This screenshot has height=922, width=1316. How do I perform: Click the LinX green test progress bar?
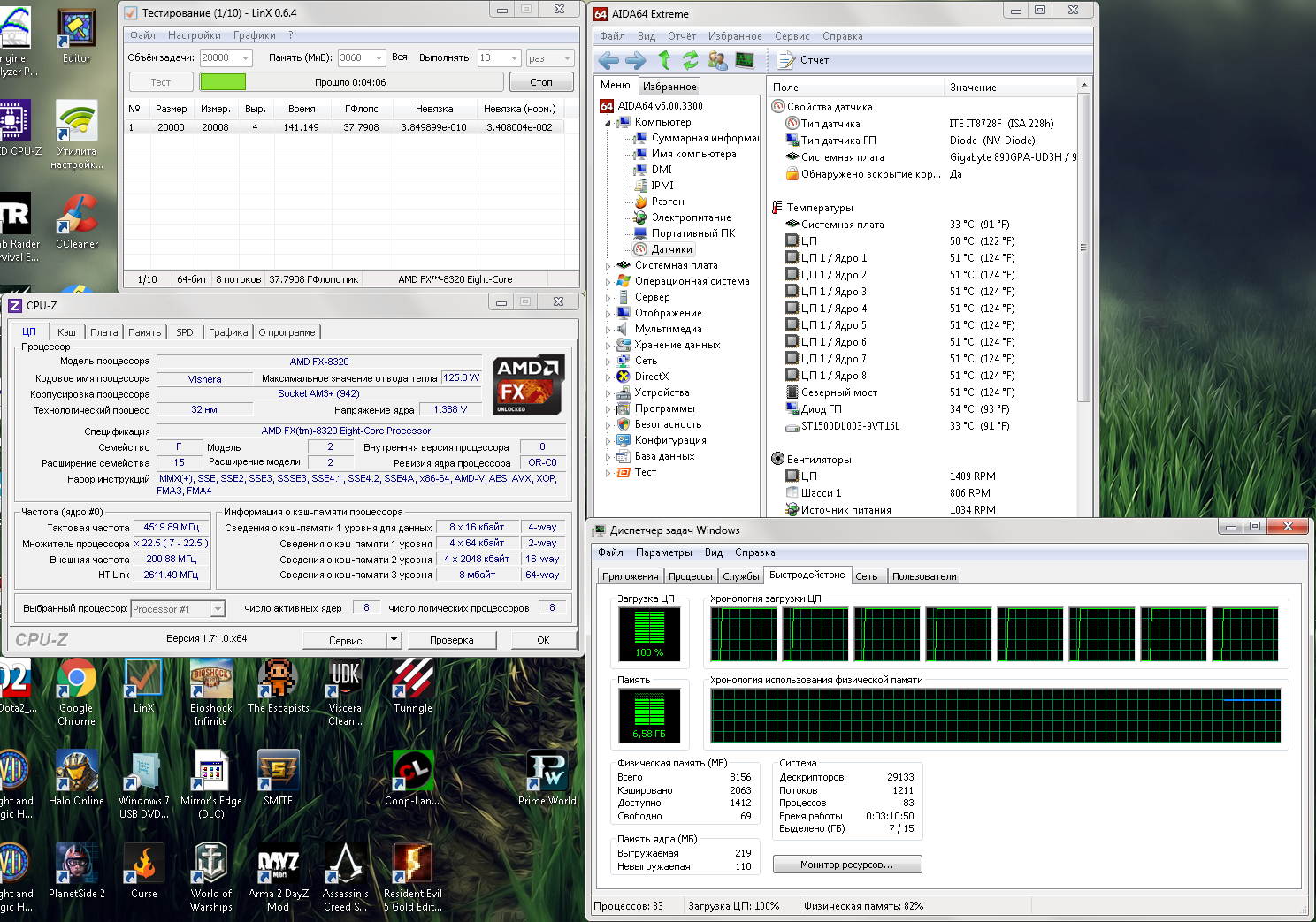coord(223,82)
